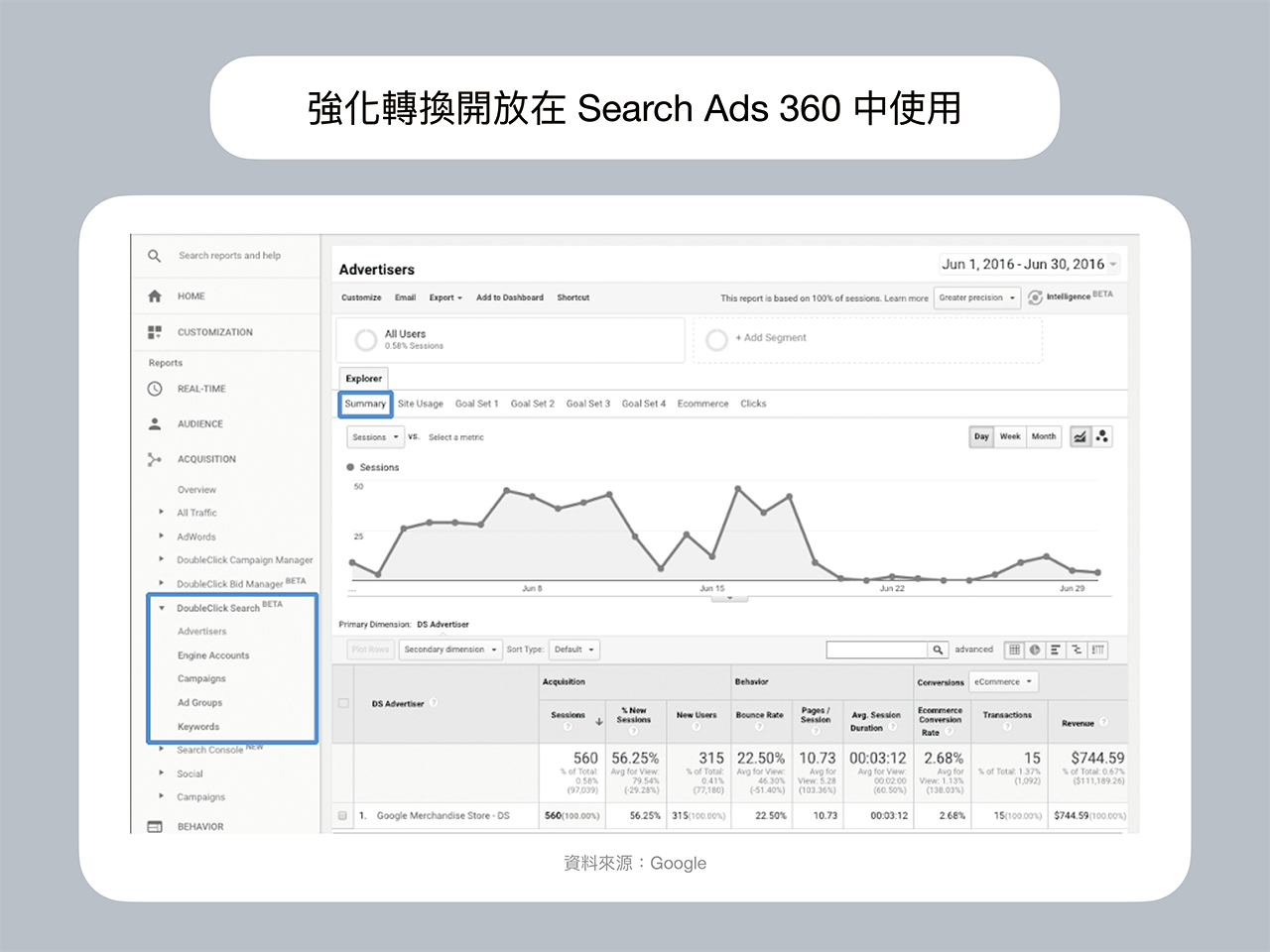
Task: Toggle the All Users segment circle
Action: pyautogui.click(x=365, y=340)
